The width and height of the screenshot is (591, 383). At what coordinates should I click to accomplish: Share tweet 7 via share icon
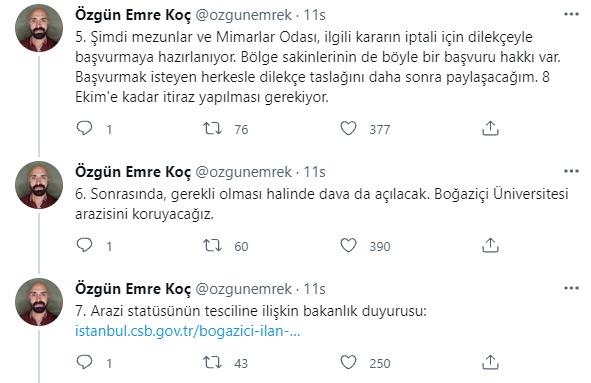tap(490, 362)
